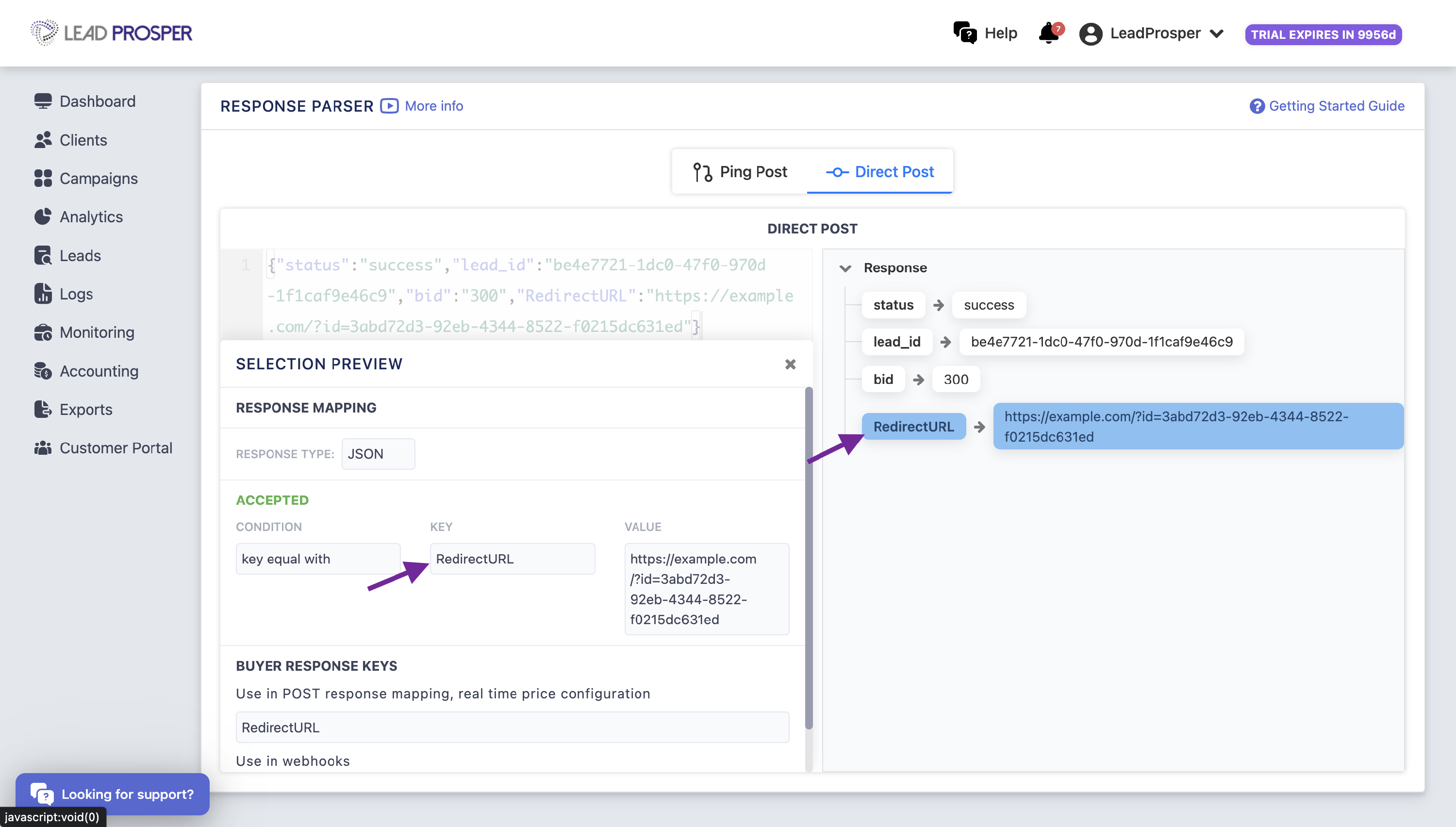Click the Direct Post node icon
The height and width of the screenshot is (827, 1456).
point(837,172)
